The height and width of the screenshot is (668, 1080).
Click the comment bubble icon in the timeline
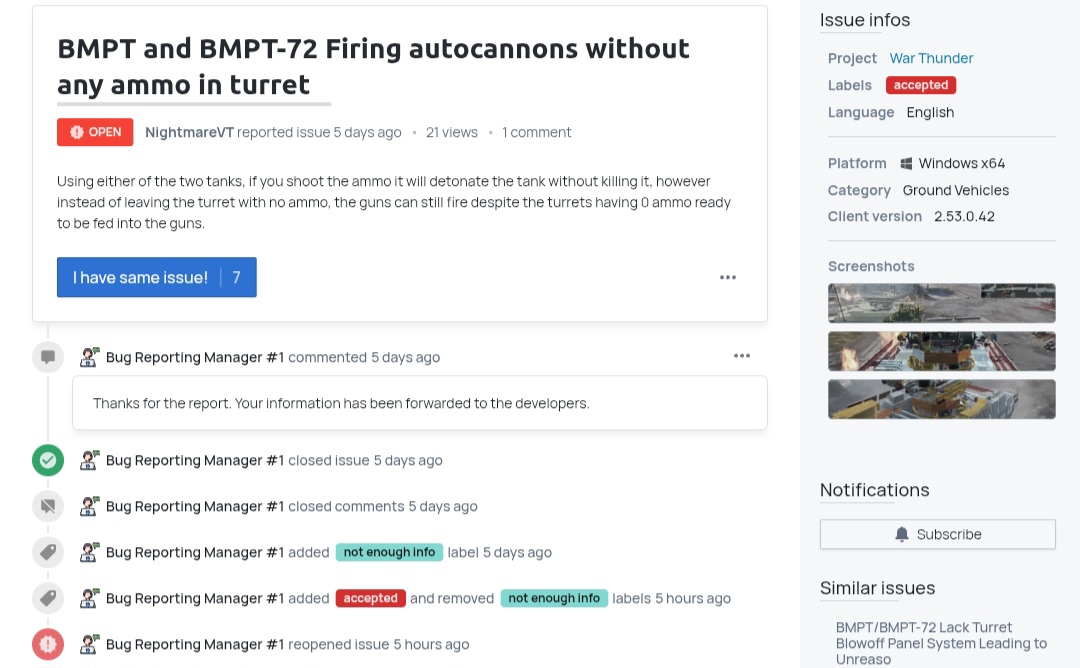point(48,357)
